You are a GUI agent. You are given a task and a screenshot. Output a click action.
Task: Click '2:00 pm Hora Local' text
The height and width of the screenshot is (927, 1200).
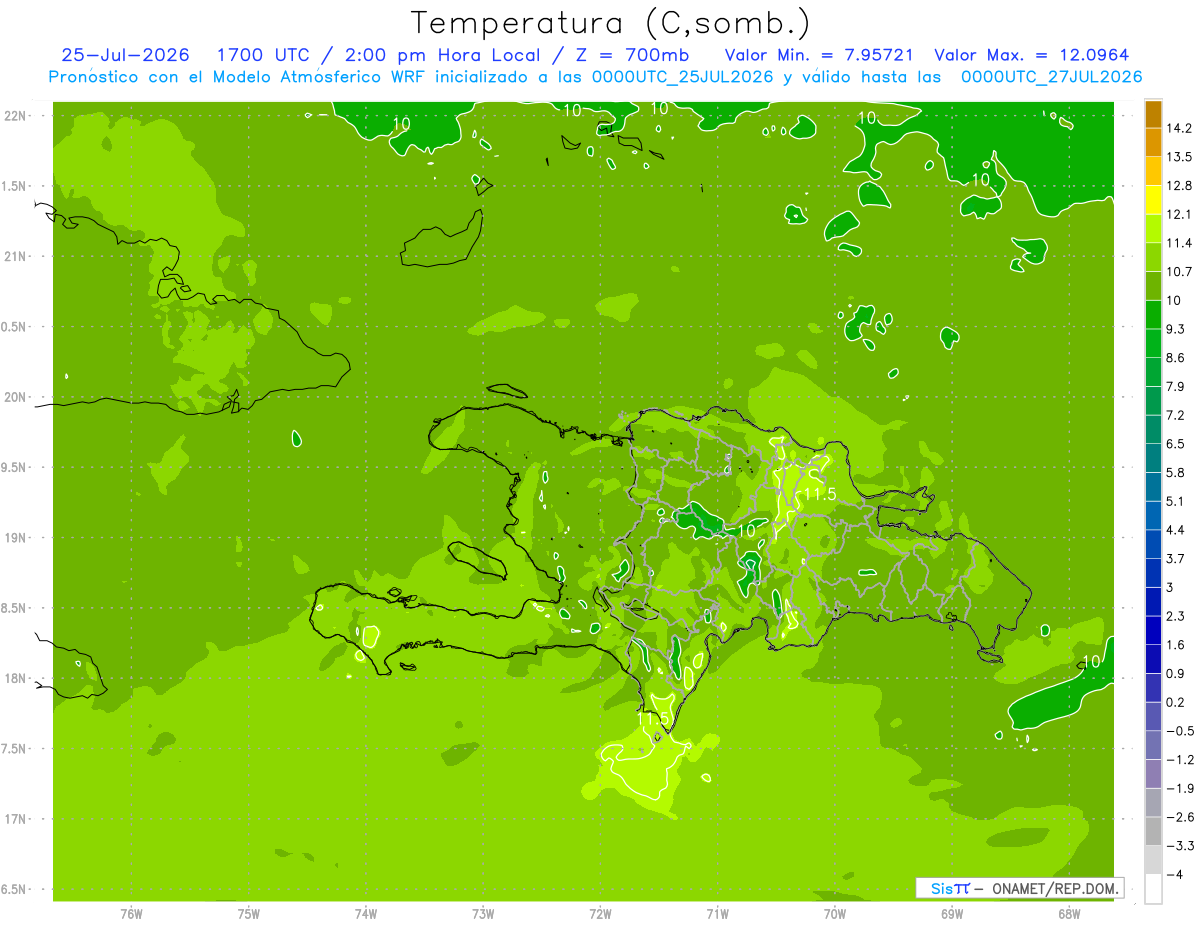(x=444, y=55)
